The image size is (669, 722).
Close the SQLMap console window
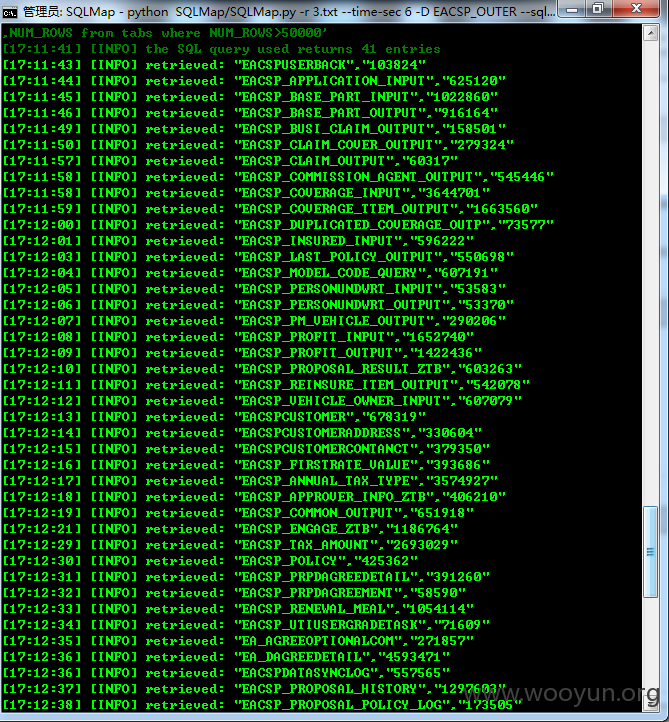pyautogui.click(x=637, y=9)
